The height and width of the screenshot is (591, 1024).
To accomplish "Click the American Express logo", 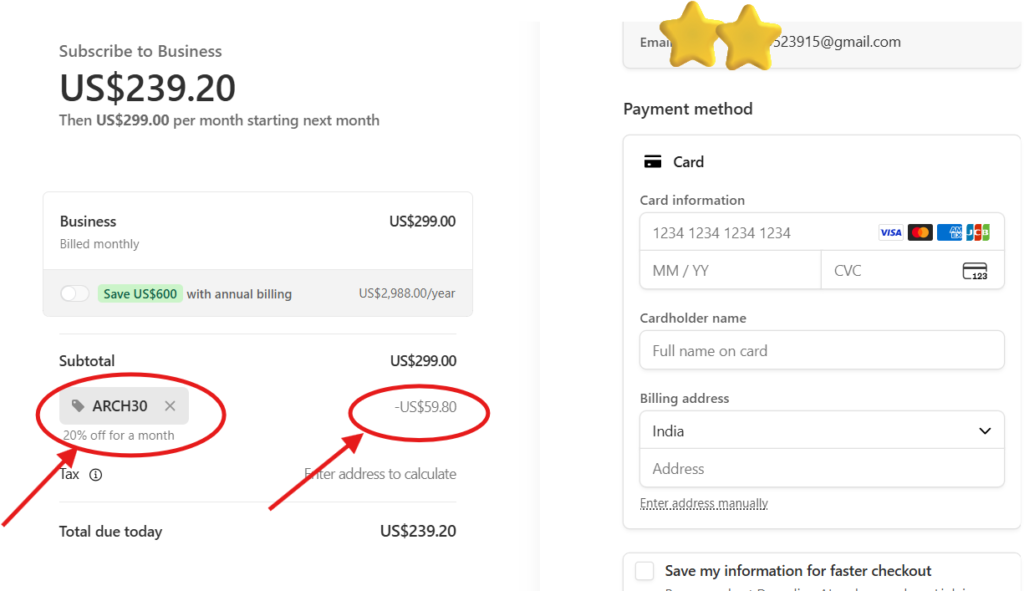I will [x=949, y=233].
